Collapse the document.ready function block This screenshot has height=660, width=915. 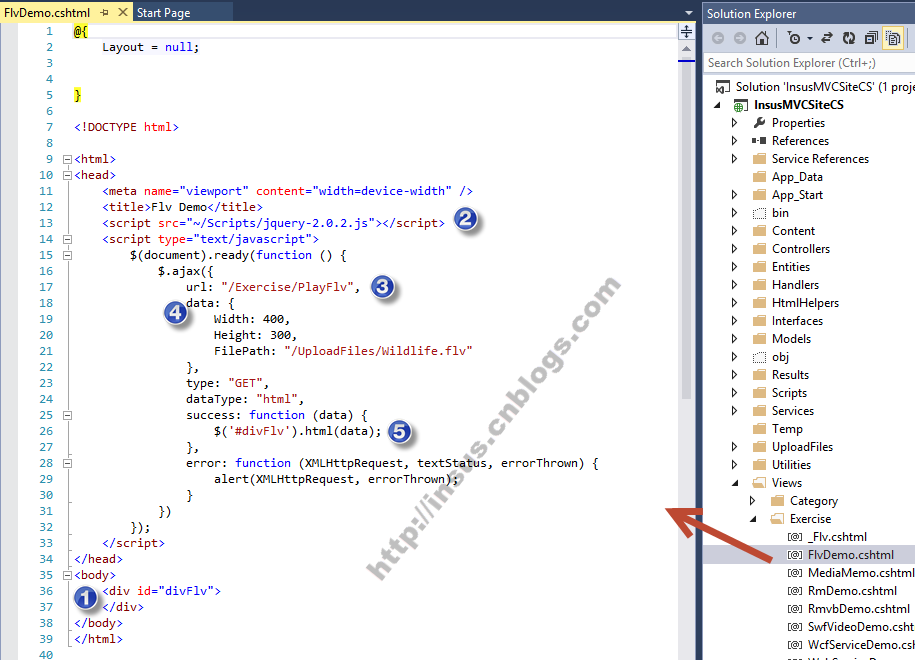67,255
